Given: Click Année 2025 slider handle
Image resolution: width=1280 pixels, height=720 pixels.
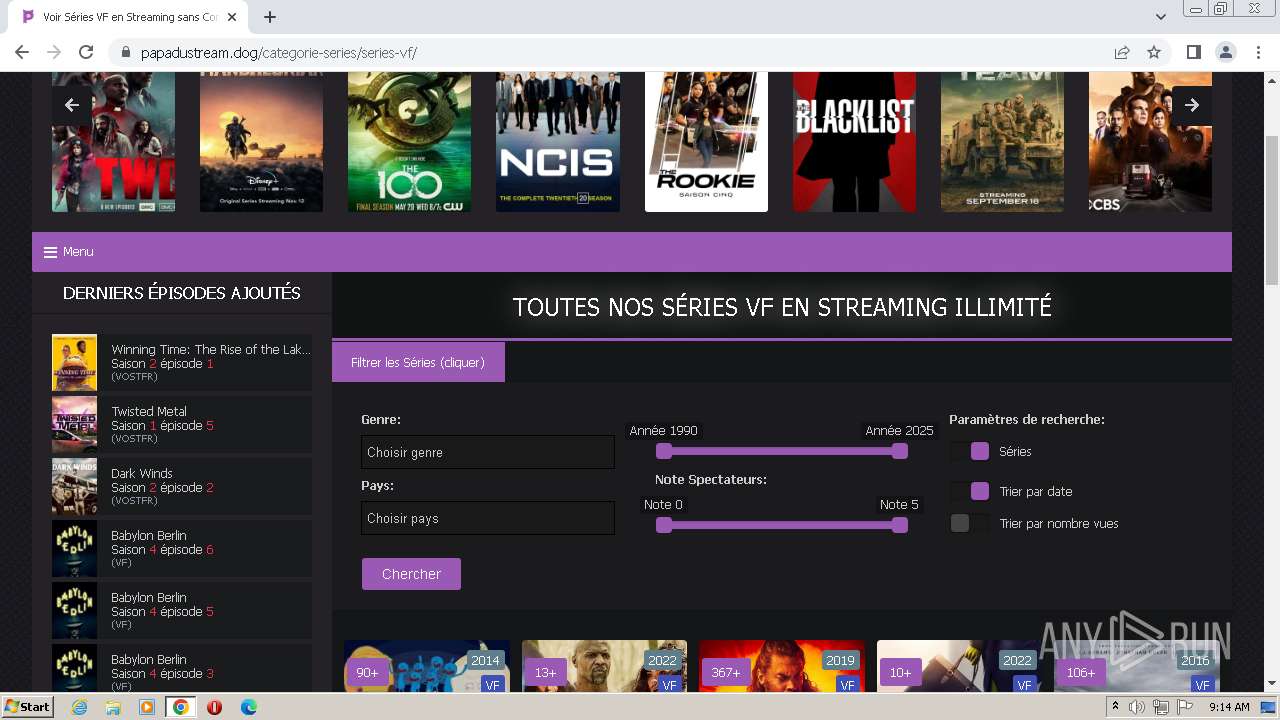Looking at the screenshot, I should [x=900, y=451].
